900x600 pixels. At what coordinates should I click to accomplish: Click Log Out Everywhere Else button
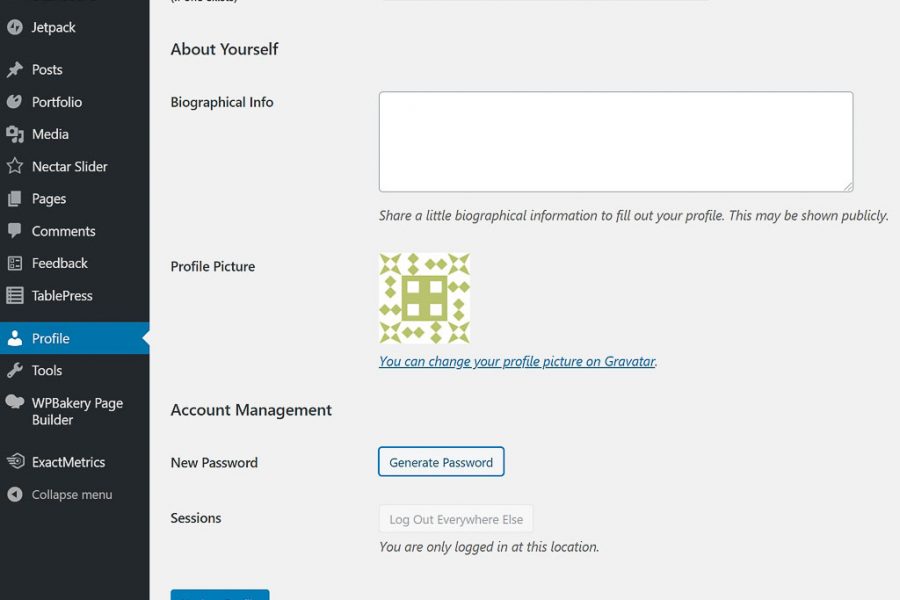(x=456, y=519)
